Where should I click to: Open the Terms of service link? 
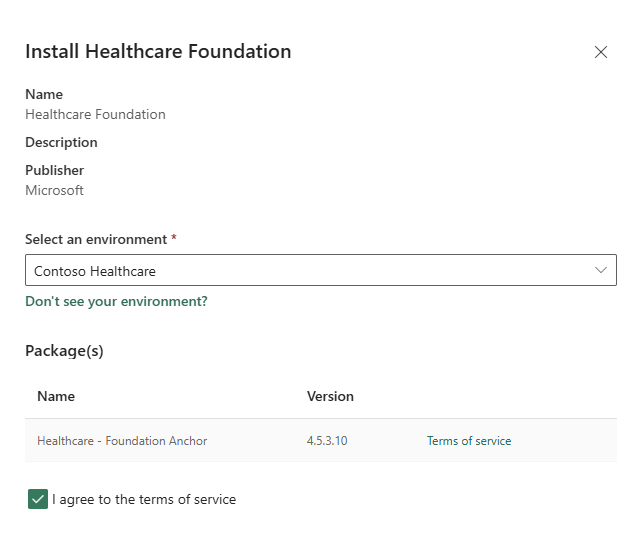click(469, 441)
